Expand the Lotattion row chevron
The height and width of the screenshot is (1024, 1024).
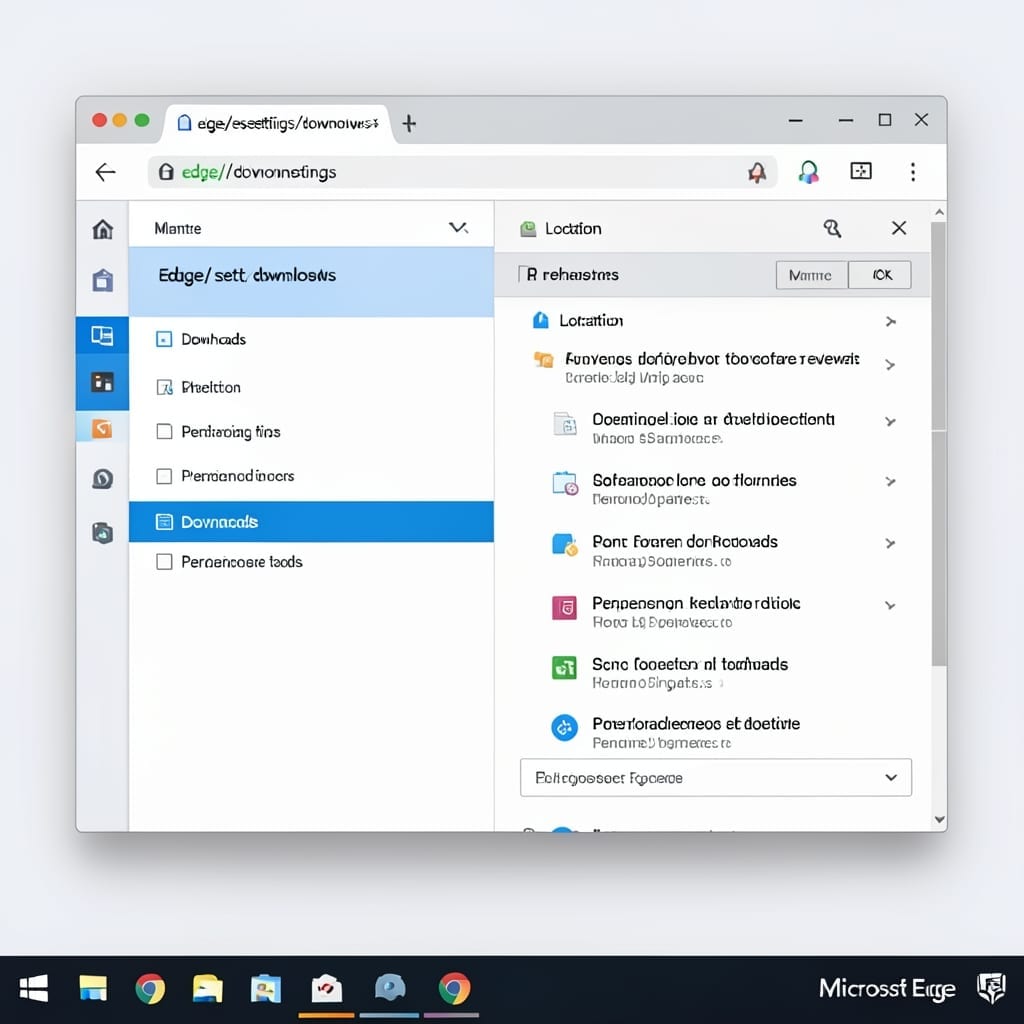[x=890, y=321]
